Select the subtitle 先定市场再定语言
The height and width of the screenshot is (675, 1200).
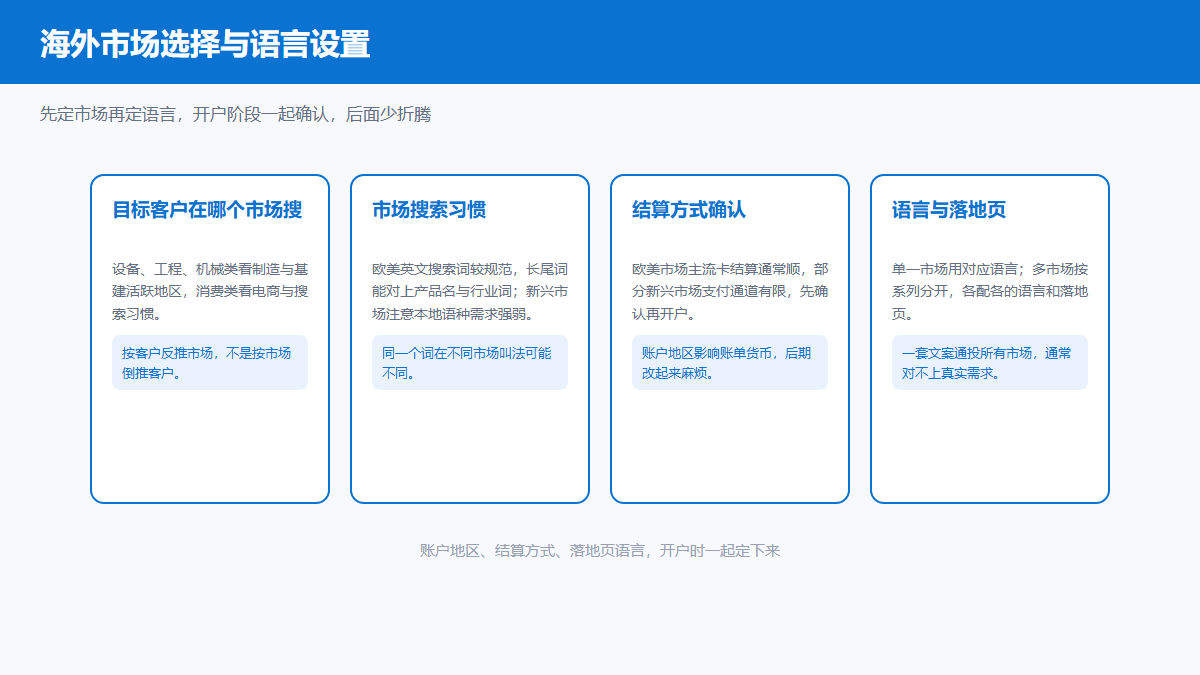[x=235, y=114]
